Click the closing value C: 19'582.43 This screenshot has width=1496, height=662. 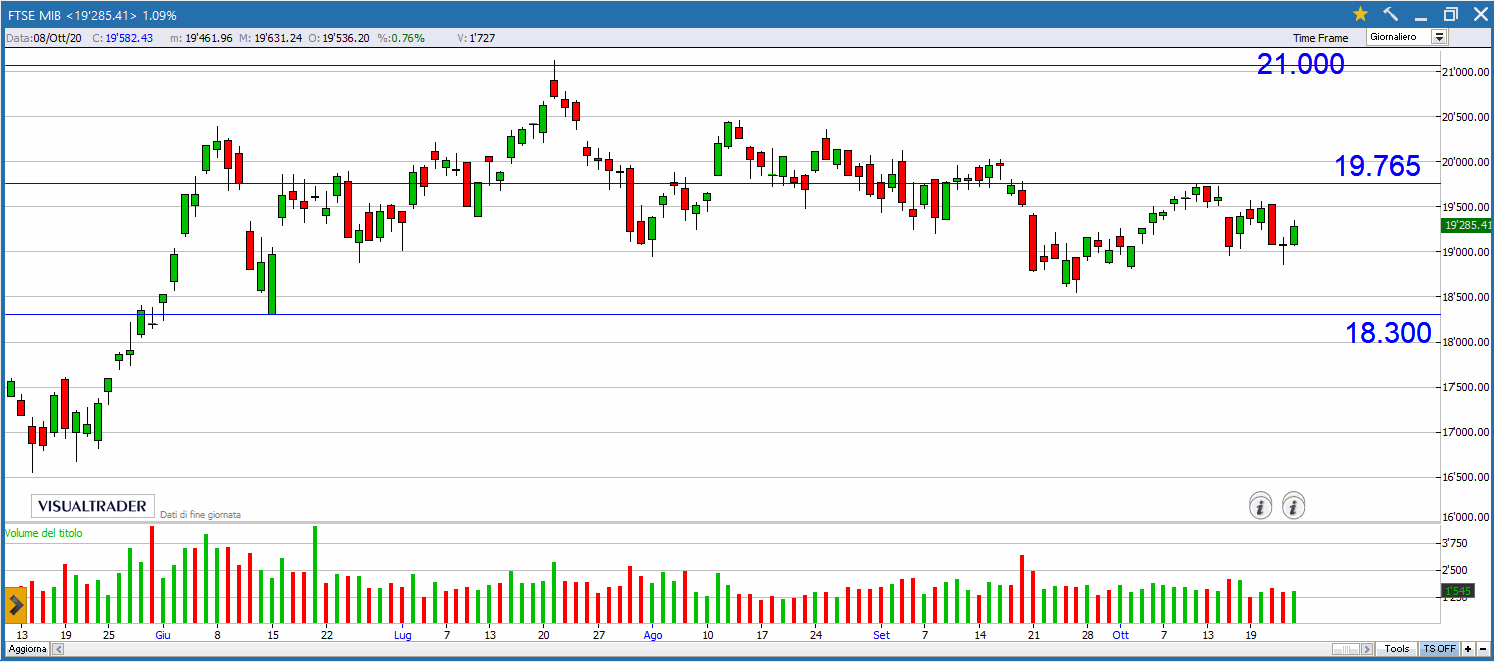pos(122,38)
